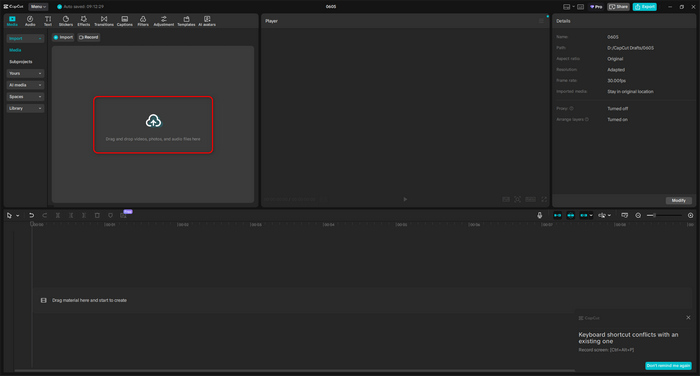This screenshot has width=700, height=376.
Task: Click the Import button above the media area
Action: point(63,37)
